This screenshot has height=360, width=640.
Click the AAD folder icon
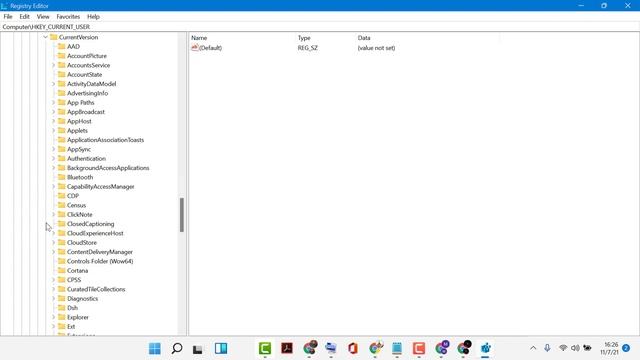62,47
